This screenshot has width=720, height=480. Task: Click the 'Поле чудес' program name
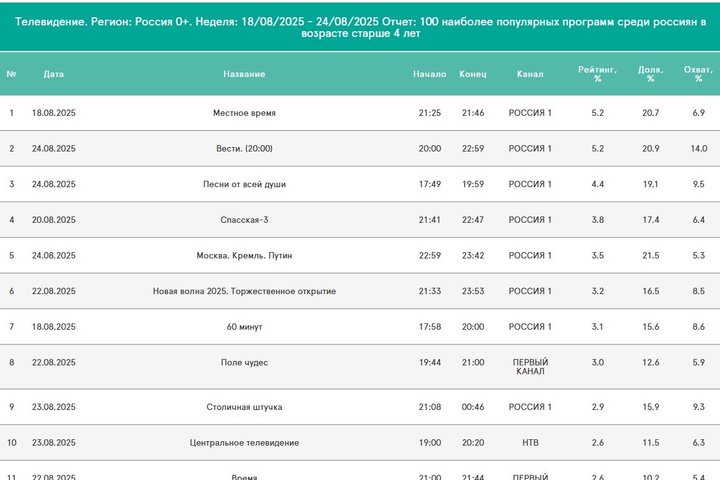244,362
